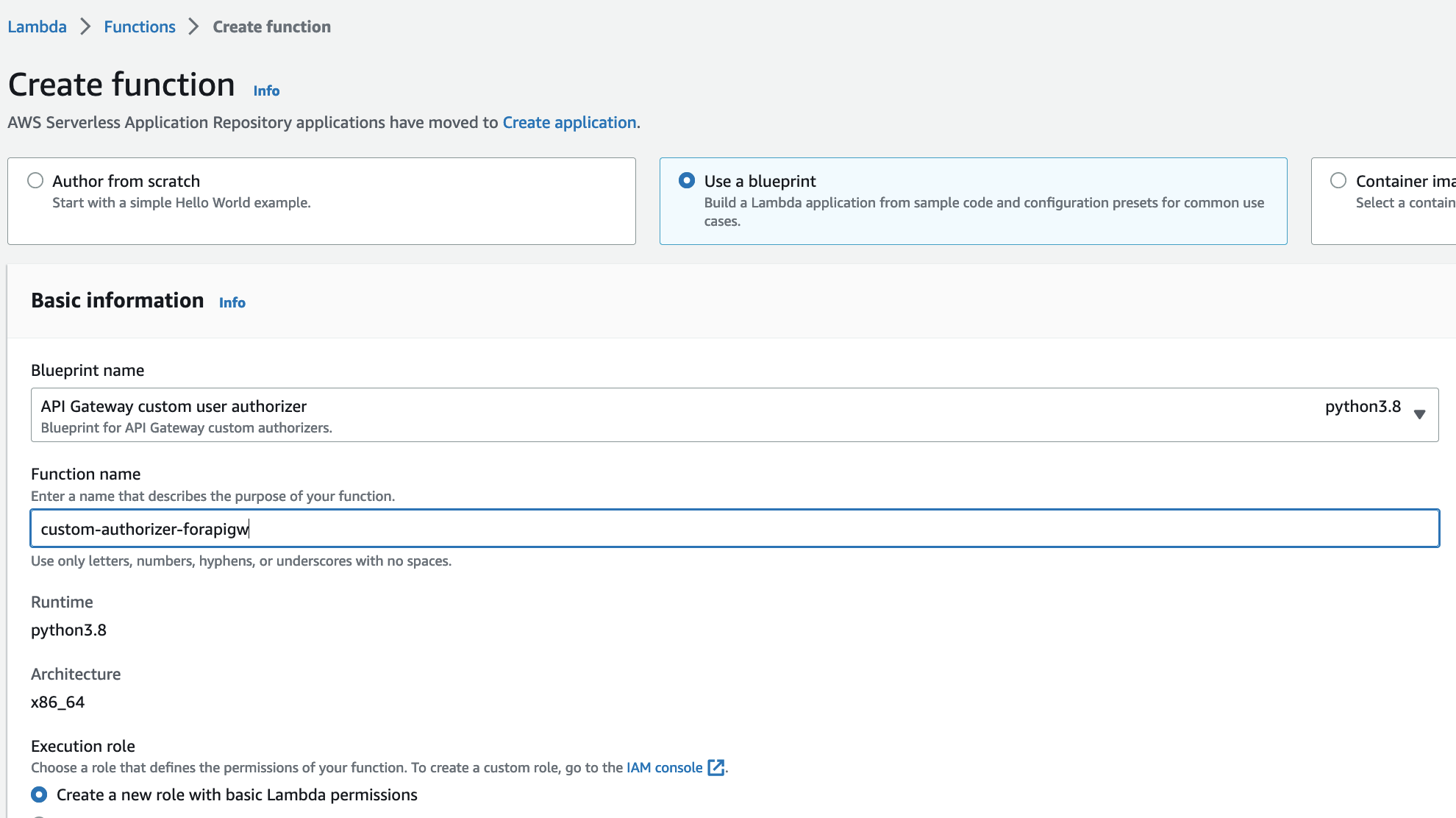Open Info link beside Basic information
The height and width of the screenshot is (818, 1456).
(232, 302)
